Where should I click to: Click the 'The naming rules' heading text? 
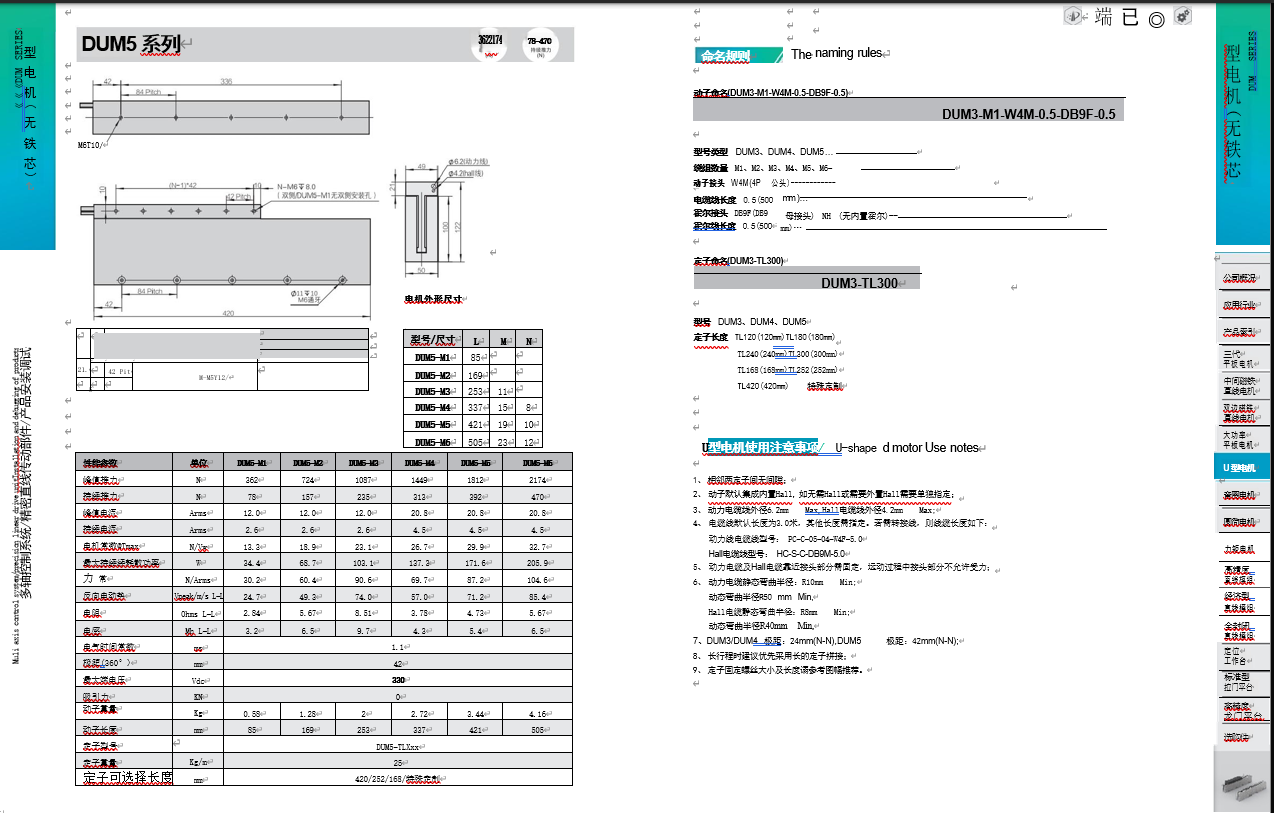point(836,54)
